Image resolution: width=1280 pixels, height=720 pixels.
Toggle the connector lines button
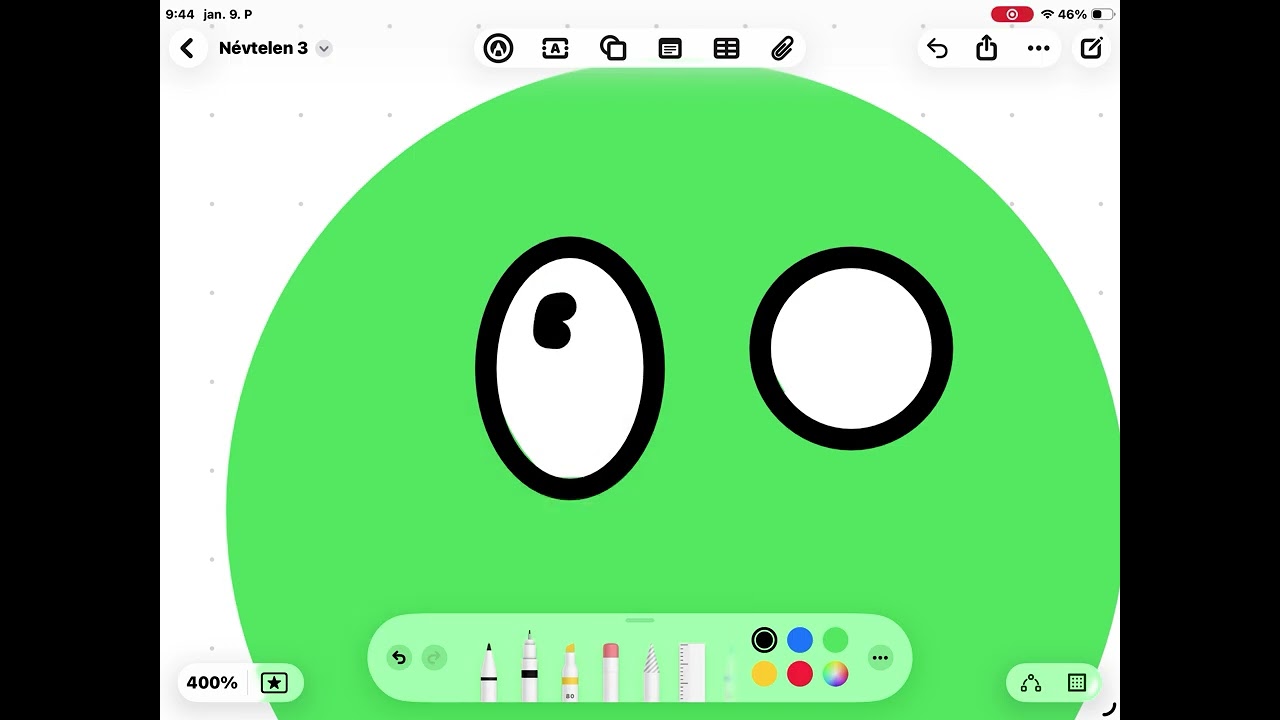pos(1031,683)
